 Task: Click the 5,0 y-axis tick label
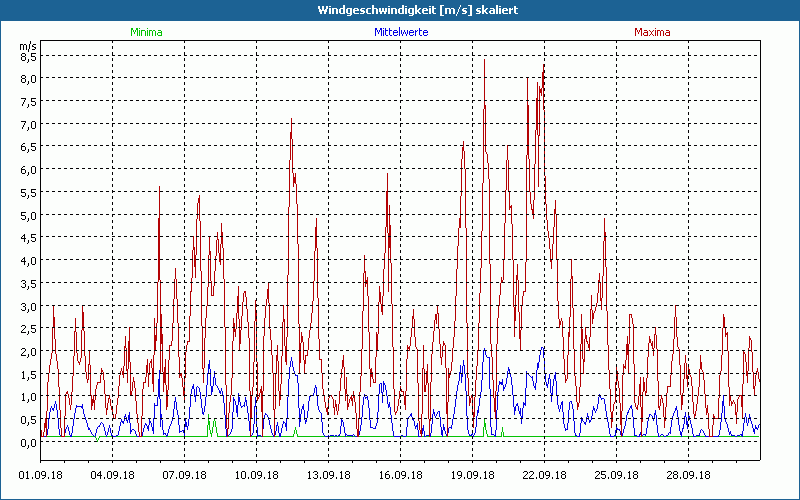point(29,215)
